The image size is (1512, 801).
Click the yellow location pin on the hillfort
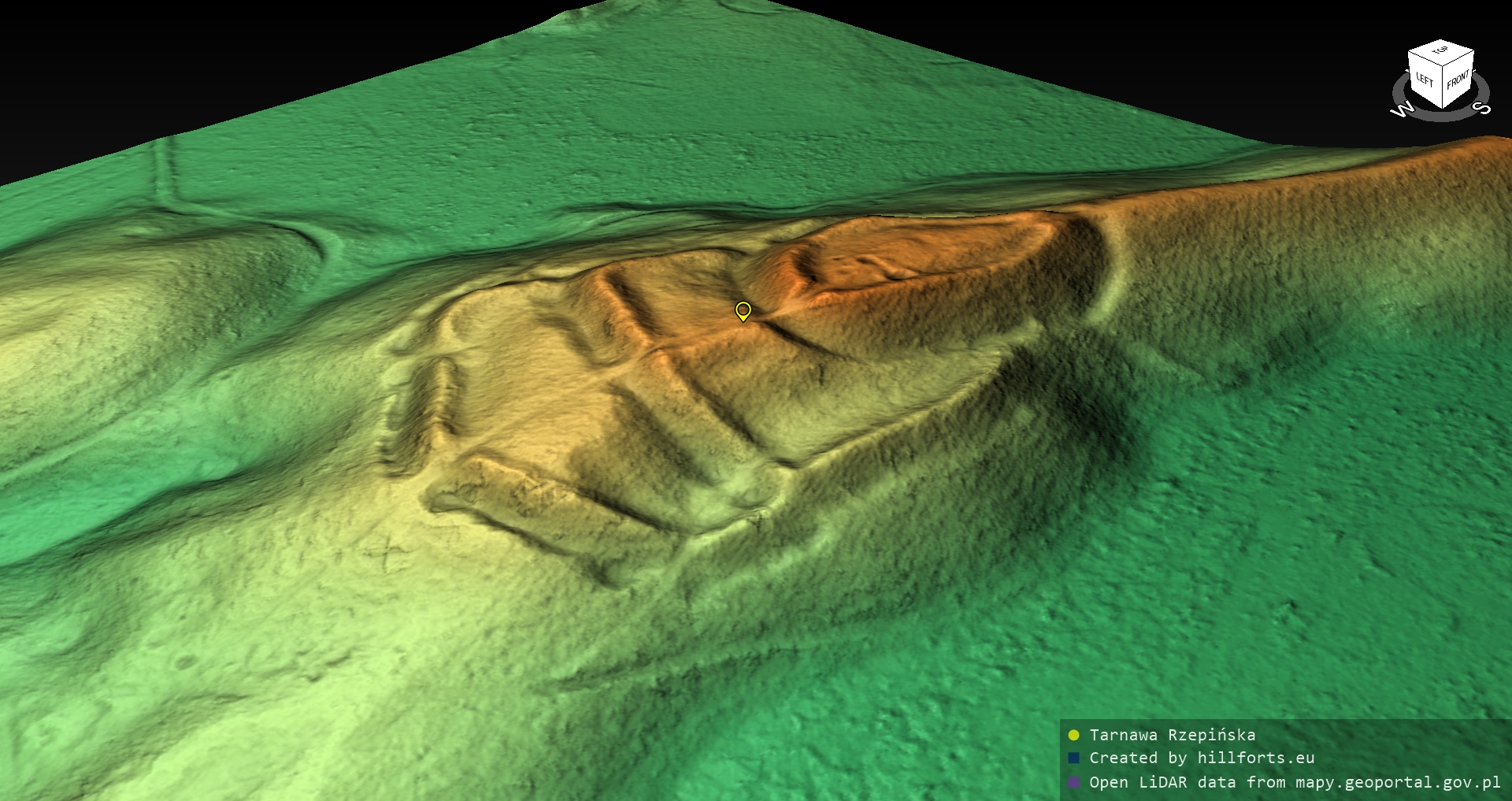743,310
